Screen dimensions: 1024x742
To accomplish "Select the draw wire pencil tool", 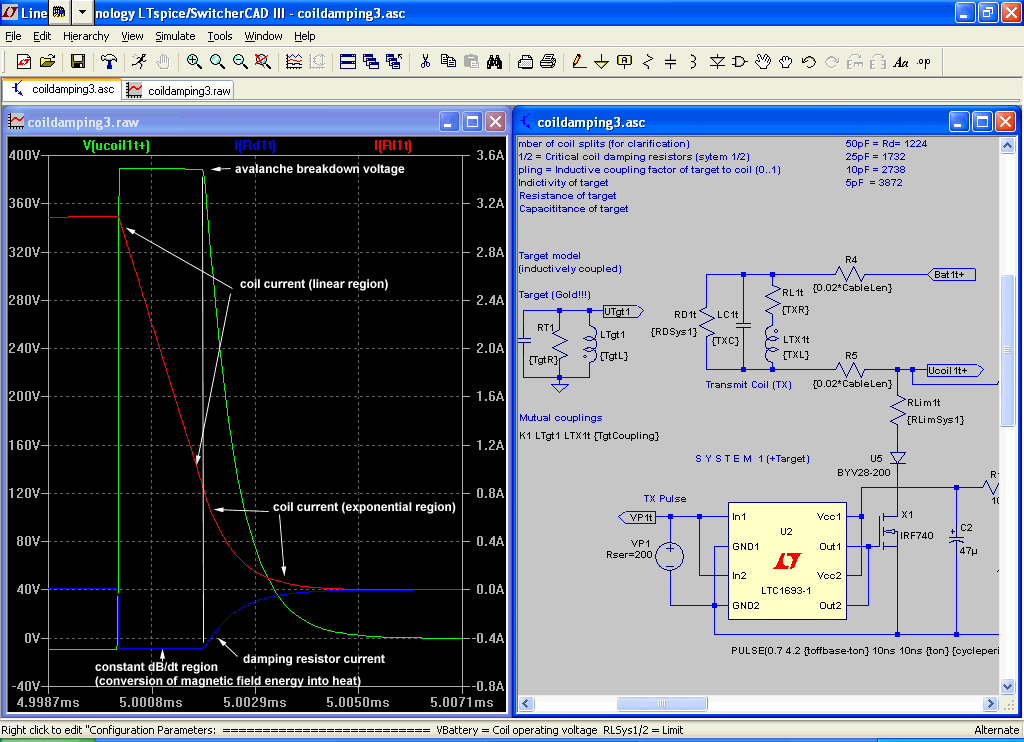I will [x=579, y=61].
